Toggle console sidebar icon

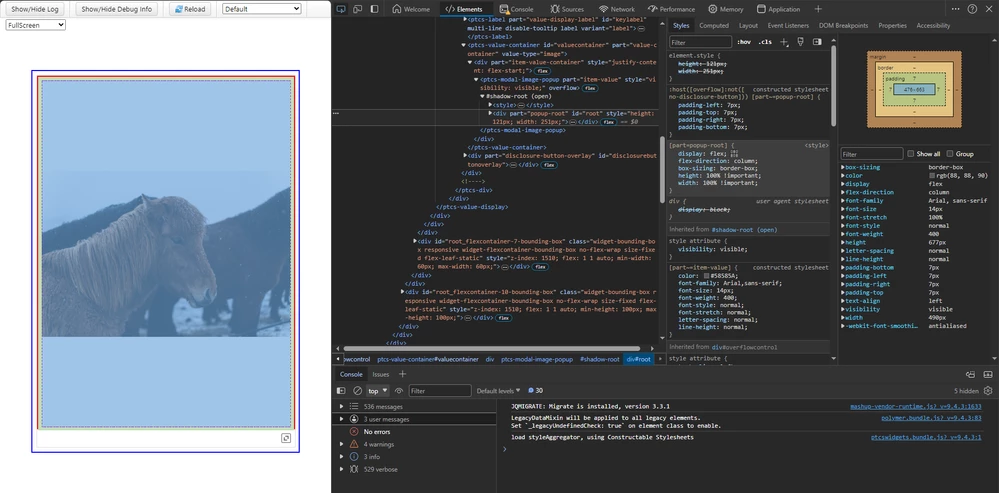coord(341,390)
